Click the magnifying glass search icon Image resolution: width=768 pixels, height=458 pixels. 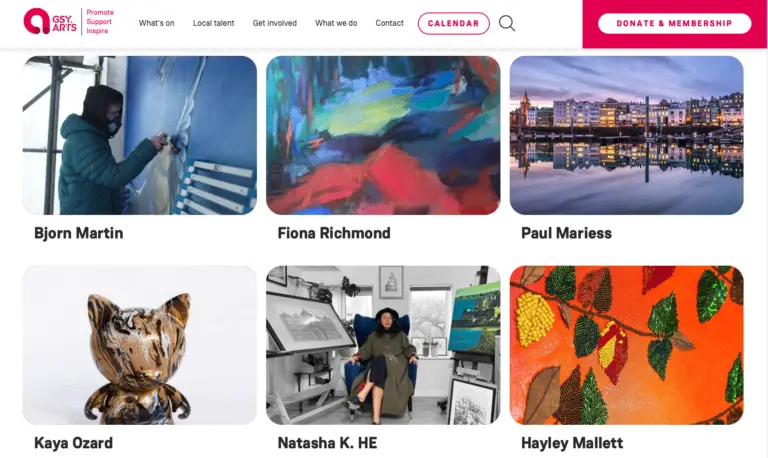pyautogui.click(x=507, y=23)
